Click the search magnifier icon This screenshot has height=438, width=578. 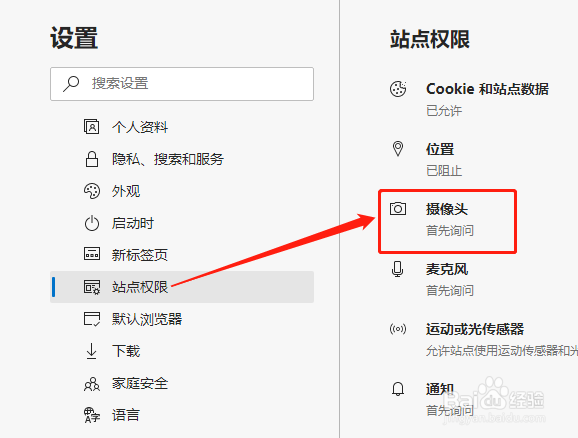click(71, 84)
